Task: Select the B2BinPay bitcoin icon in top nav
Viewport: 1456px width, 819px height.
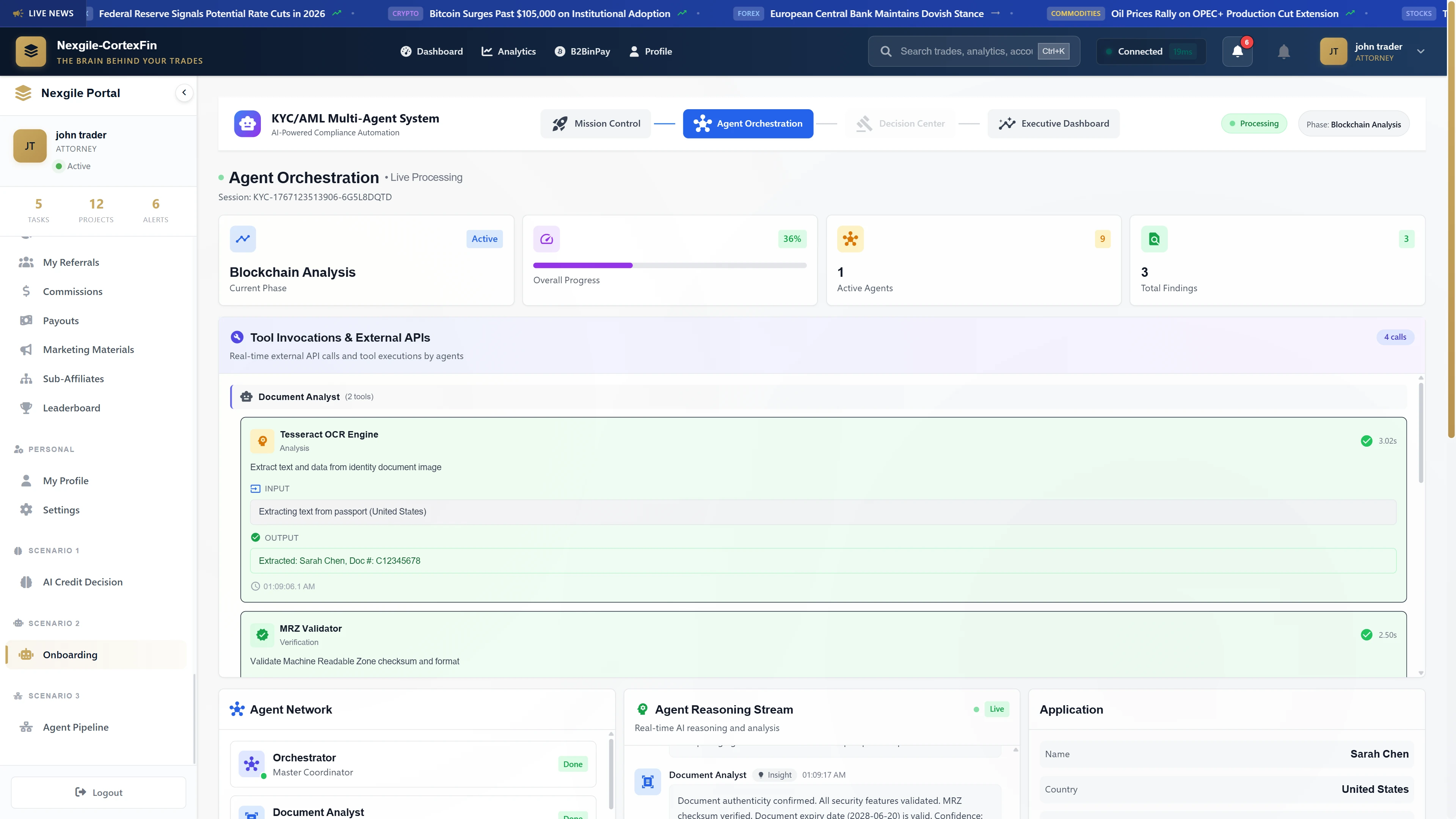Action: point(560,51)
